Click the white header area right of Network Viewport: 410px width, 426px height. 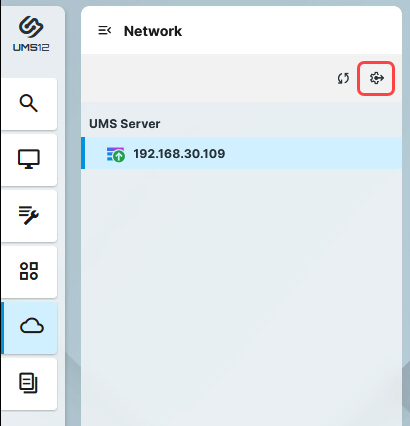pyautogui.click(x=290, y=31)
